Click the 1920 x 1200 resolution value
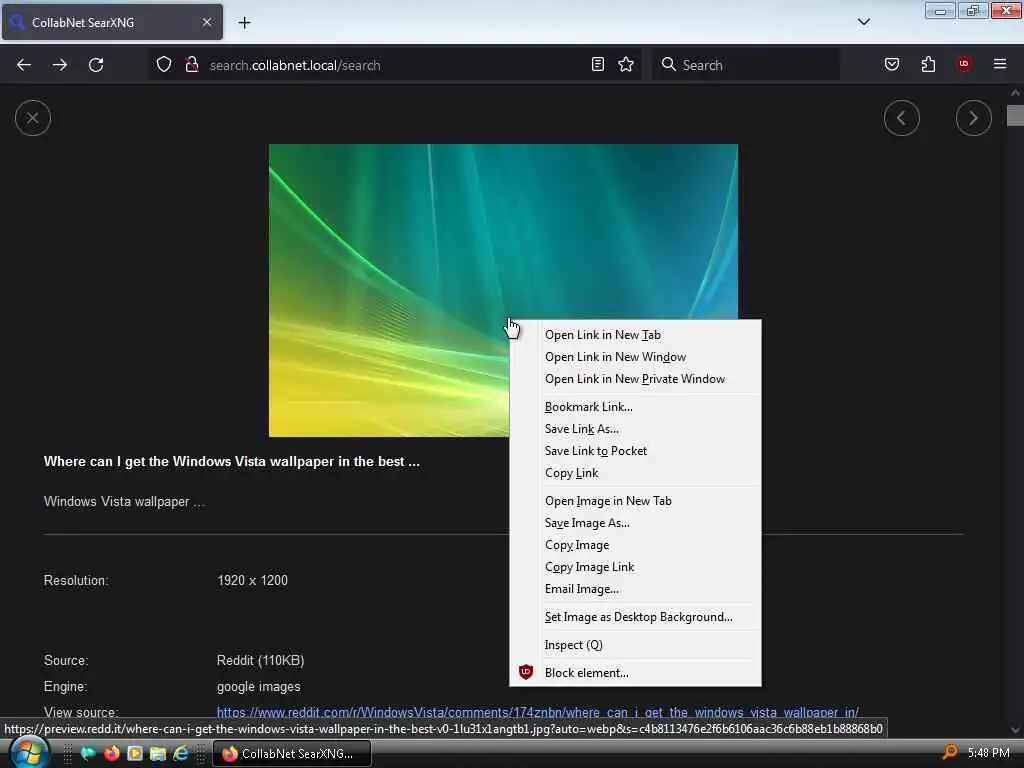 pyautogui.click(x=252, y=581)
